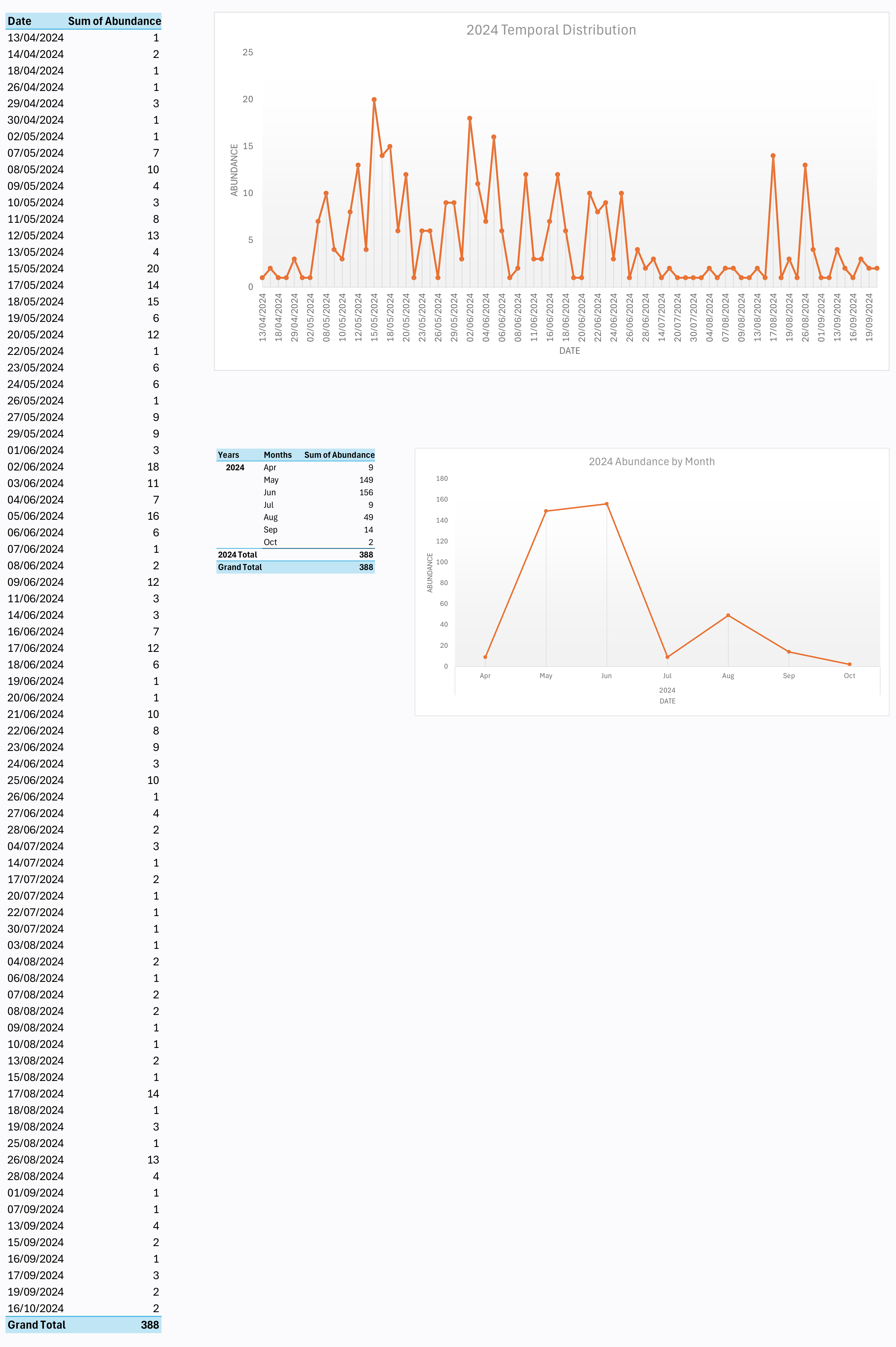Click the 19/09/2024 date cell
Image resolution: width=896 pixels, height=1347 pixels.
click(35, 1292)
